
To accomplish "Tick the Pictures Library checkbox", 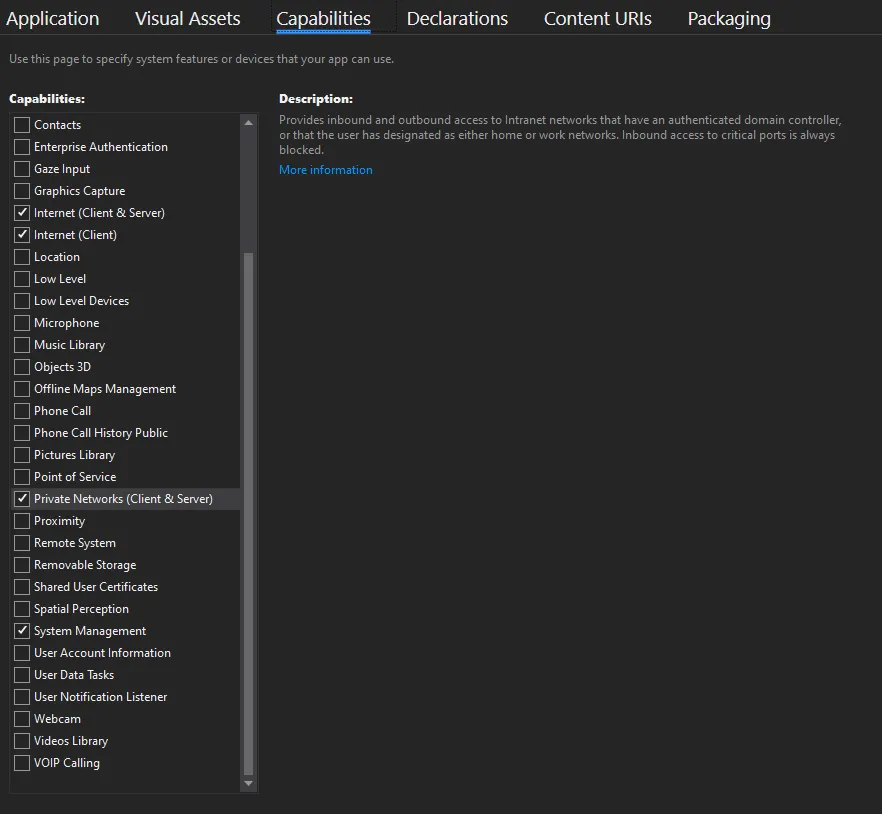I will 22,455.
